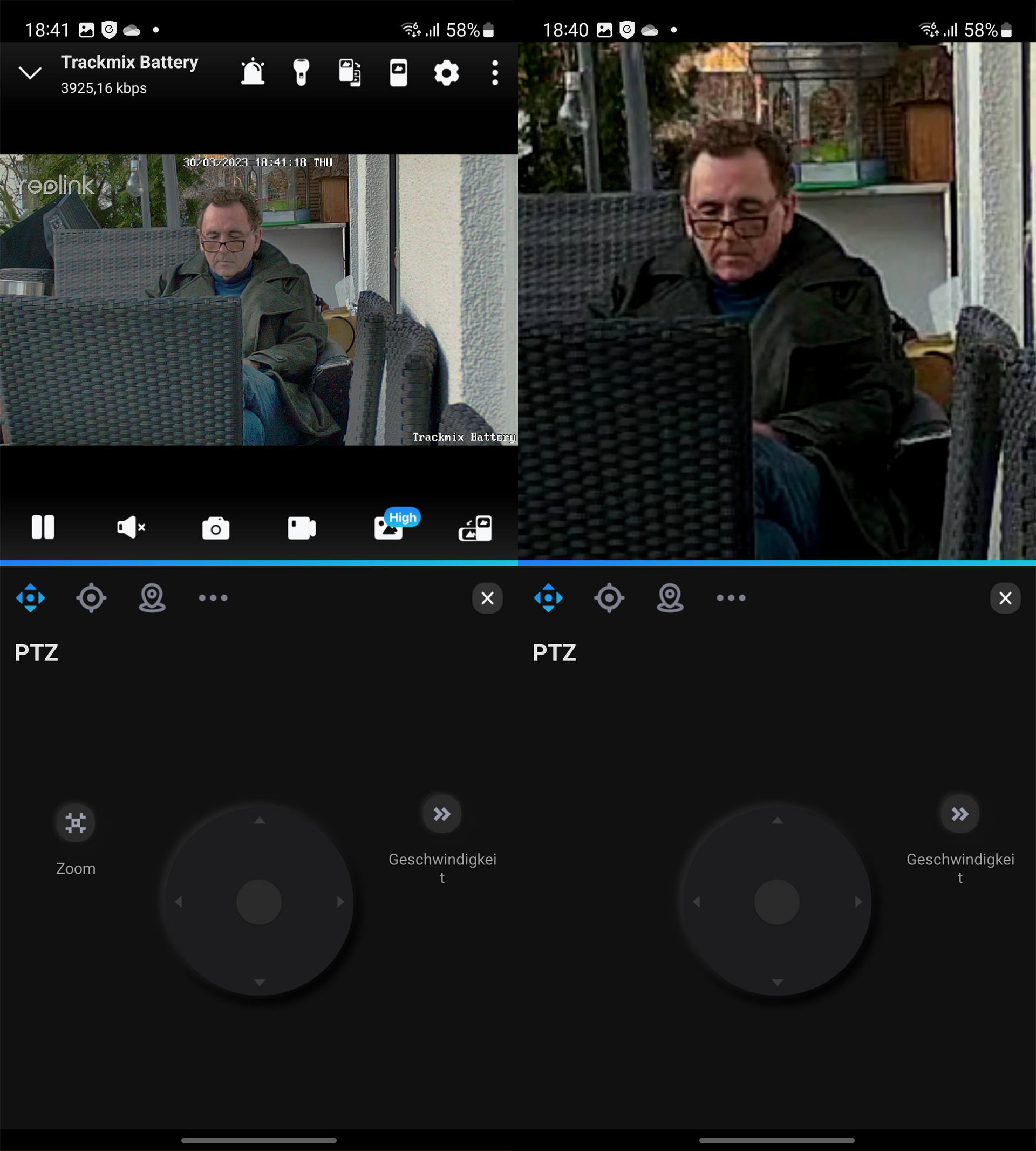
Task: Open preset position pin icon in left panel
Action: 152,598
